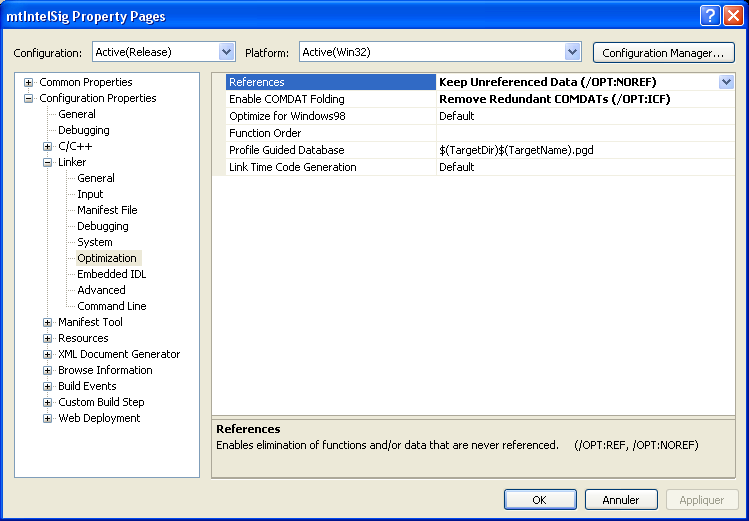Click Default value for Optimize for Windows98

(x=457, y=116)
